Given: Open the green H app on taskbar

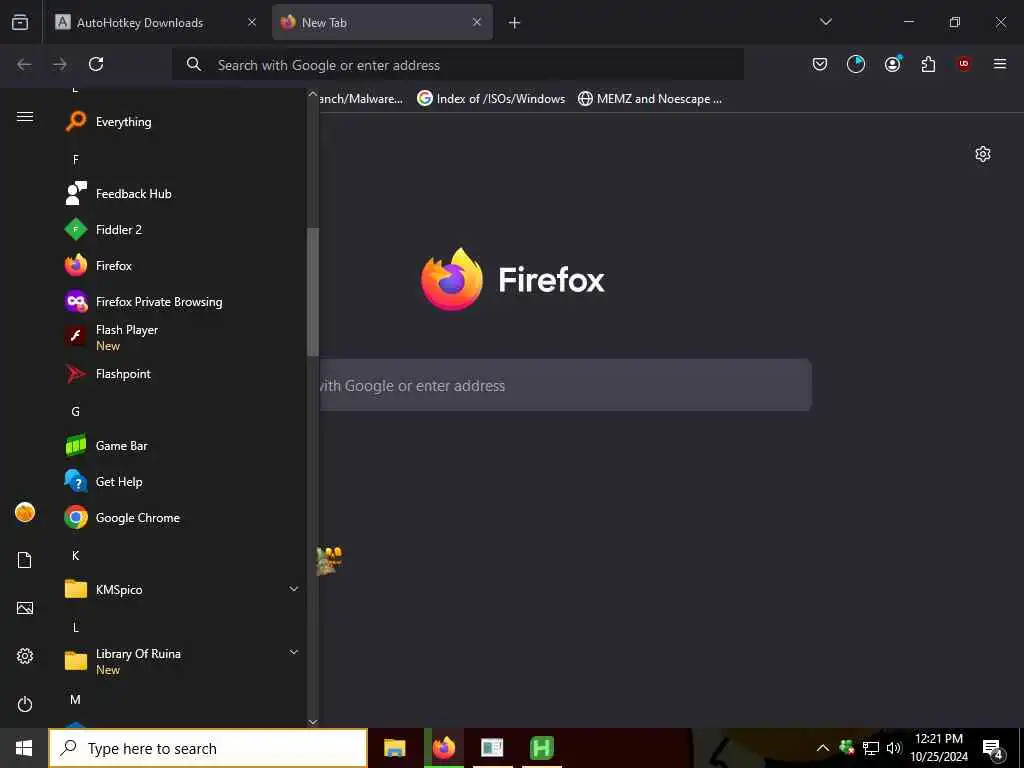Looking at the screenshot, I should pos(542,748).
